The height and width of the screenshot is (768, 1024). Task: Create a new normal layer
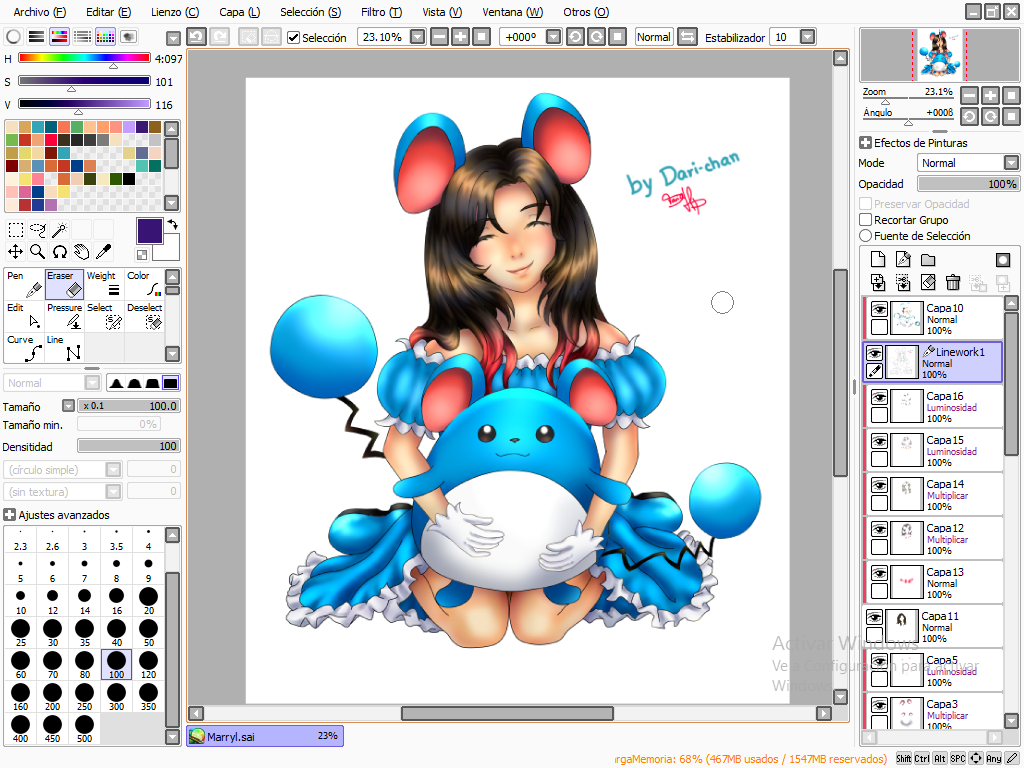878,260
